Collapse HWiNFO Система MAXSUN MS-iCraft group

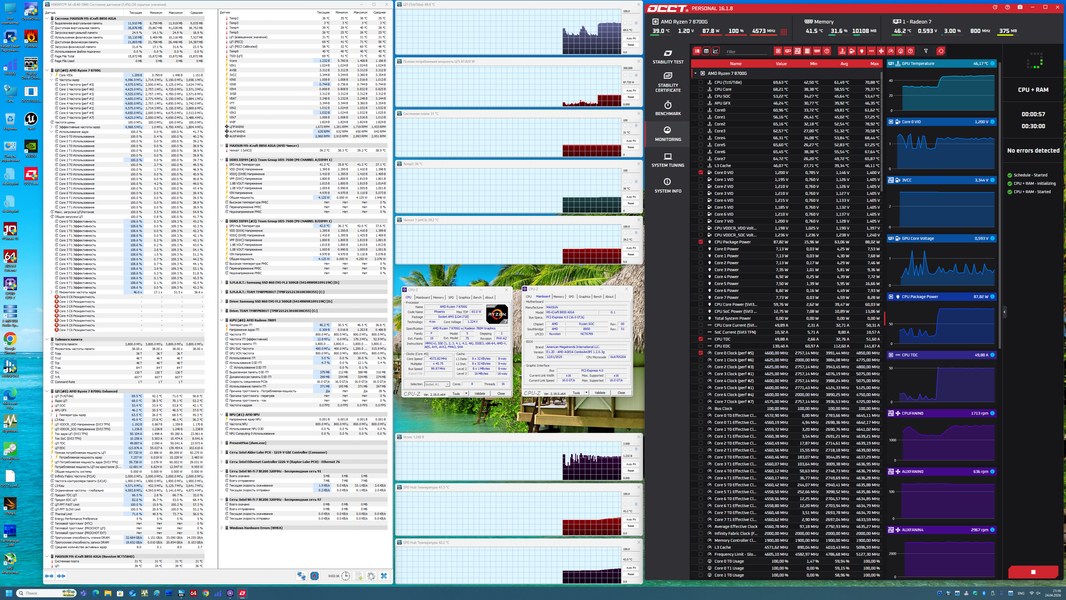click(x=47, y=18)
